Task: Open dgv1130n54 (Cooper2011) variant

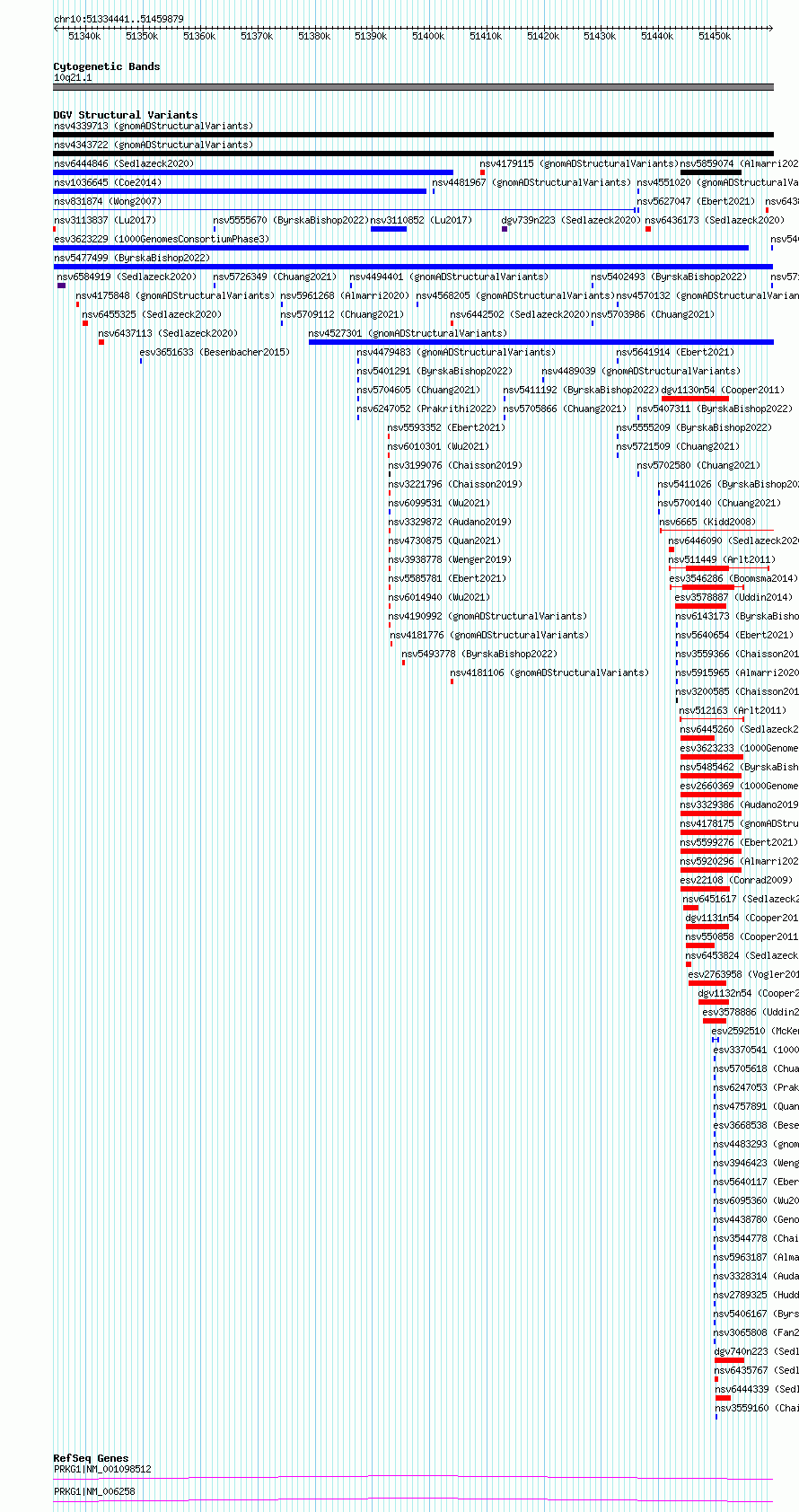Action: [723, 390]
